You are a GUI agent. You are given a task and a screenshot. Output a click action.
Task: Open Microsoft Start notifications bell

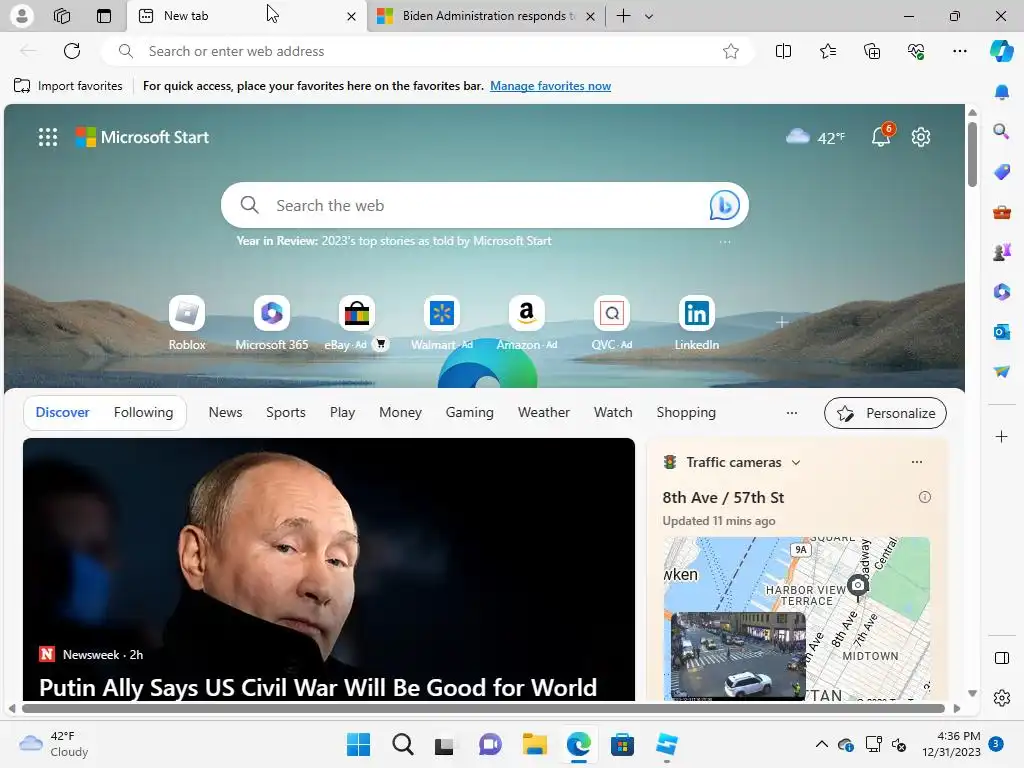pyautogui.click(x=882, y=136)
